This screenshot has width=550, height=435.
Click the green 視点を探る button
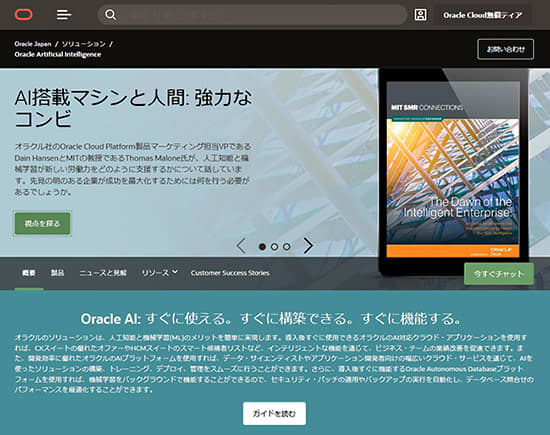click(42, 223)
